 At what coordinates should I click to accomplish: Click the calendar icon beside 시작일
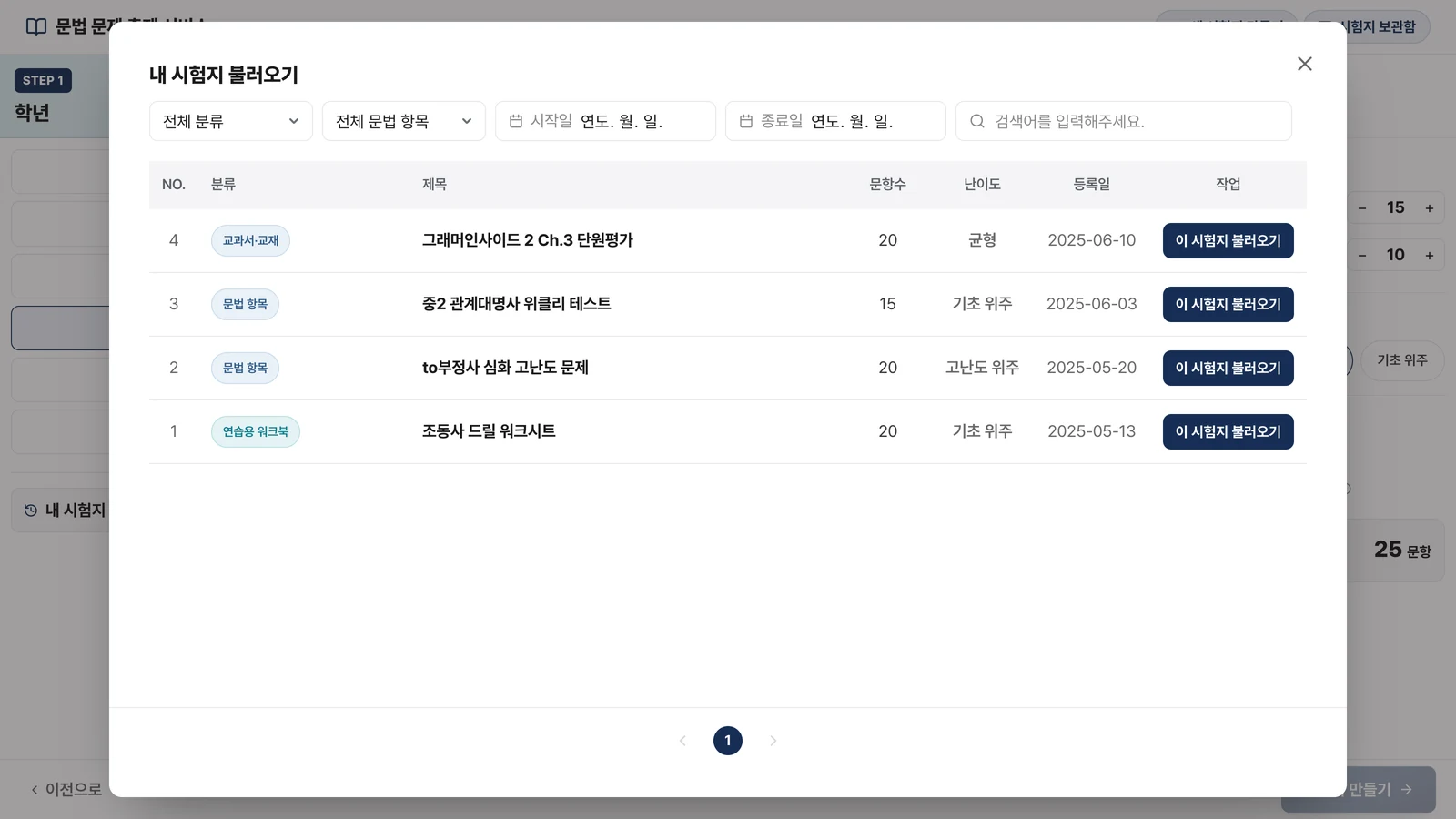pyautogui.click(x=516, y=121)
